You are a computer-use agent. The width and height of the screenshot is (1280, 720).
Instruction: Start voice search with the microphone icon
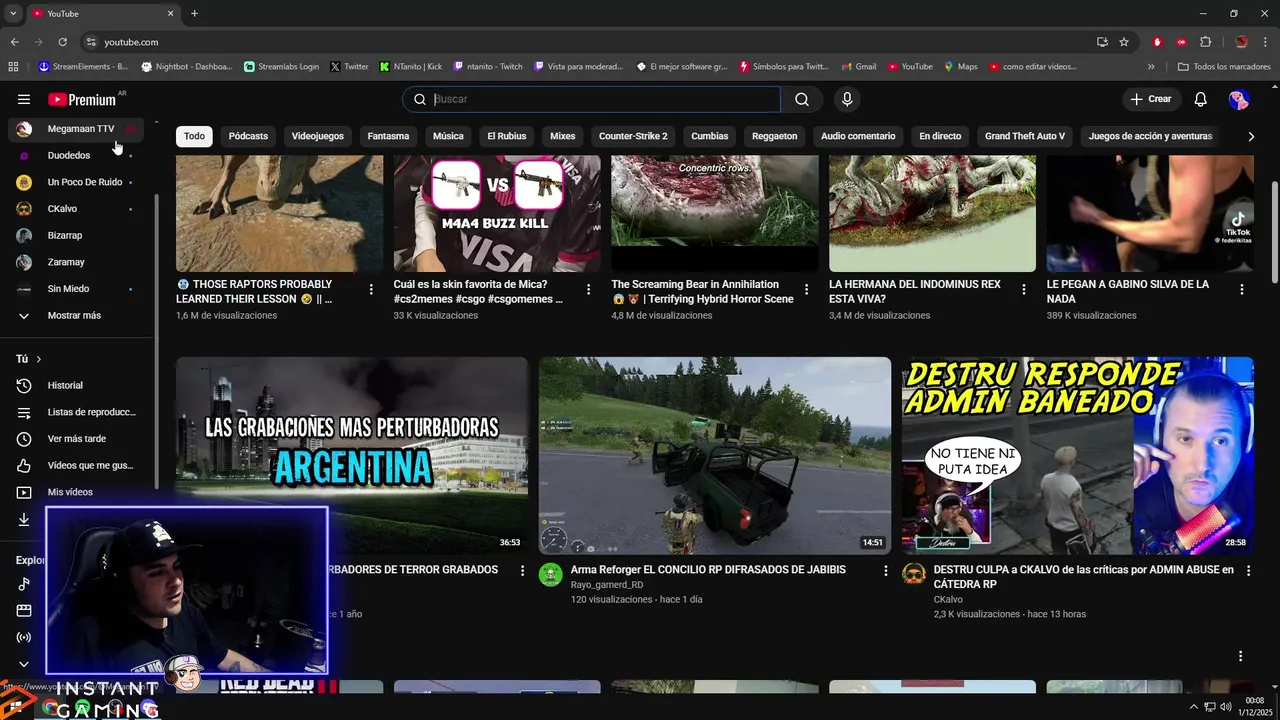[x=847, y=99]
